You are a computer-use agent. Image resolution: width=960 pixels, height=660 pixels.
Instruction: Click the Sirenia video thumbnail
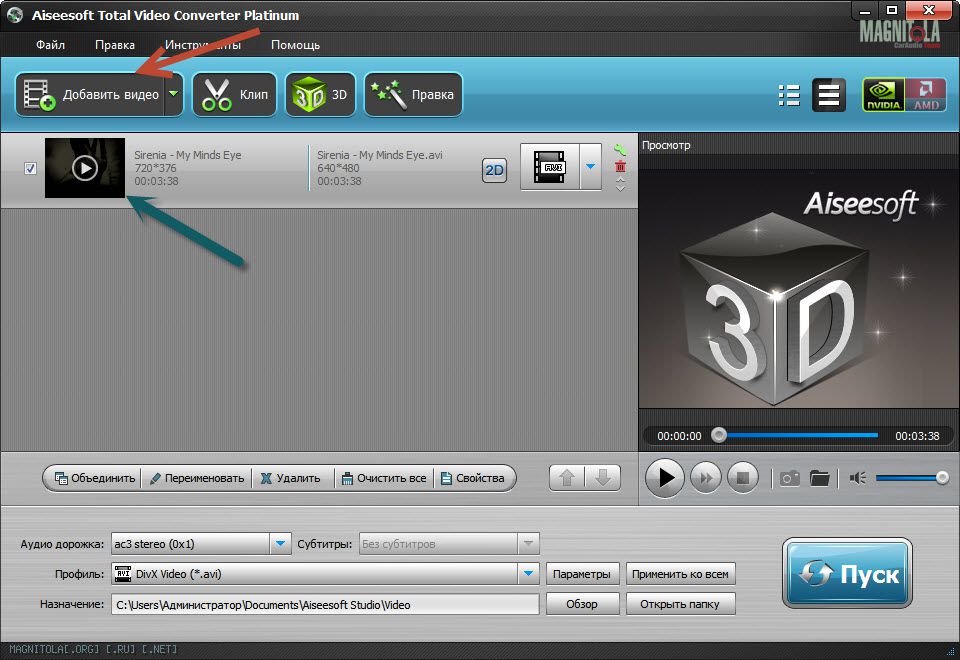point(85,168)
